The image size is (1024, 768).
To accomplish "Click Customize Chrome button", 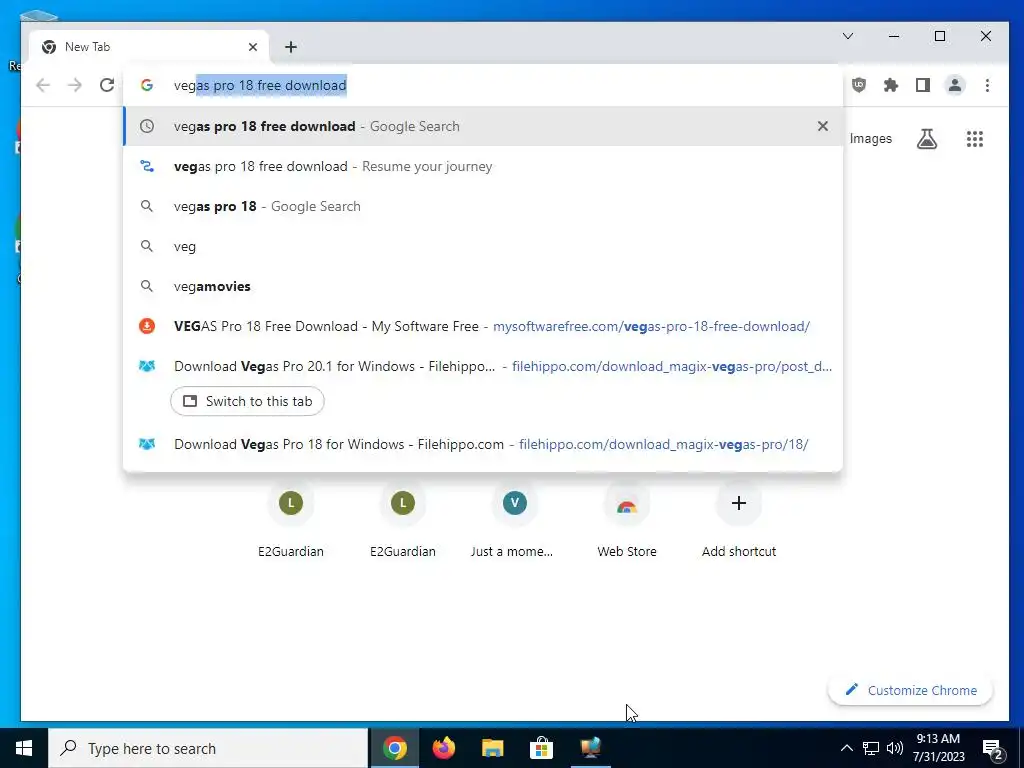I will click(910, 690).
